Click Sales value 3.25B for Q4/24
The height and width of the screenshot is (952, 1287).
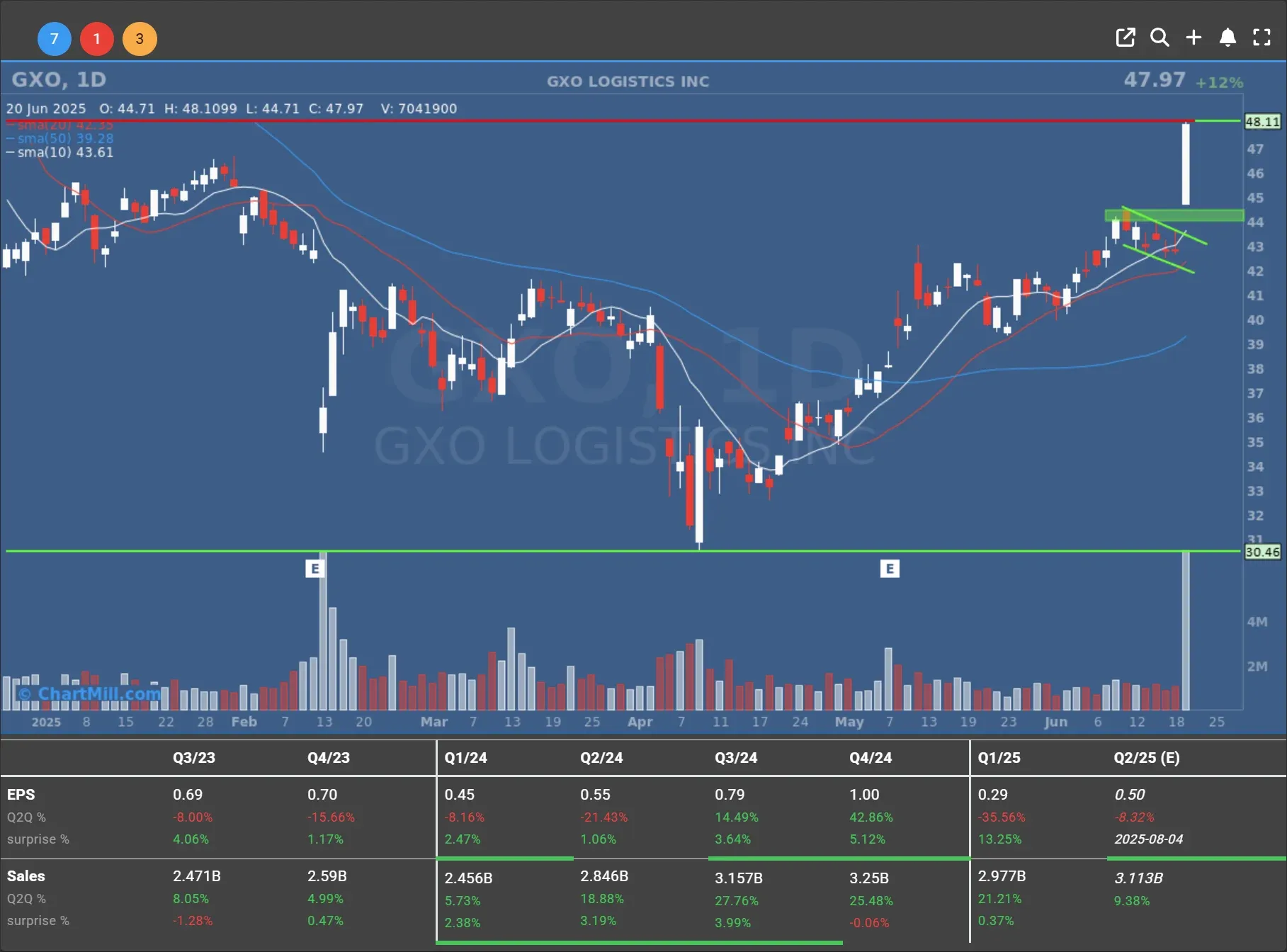tap(869, 878)
